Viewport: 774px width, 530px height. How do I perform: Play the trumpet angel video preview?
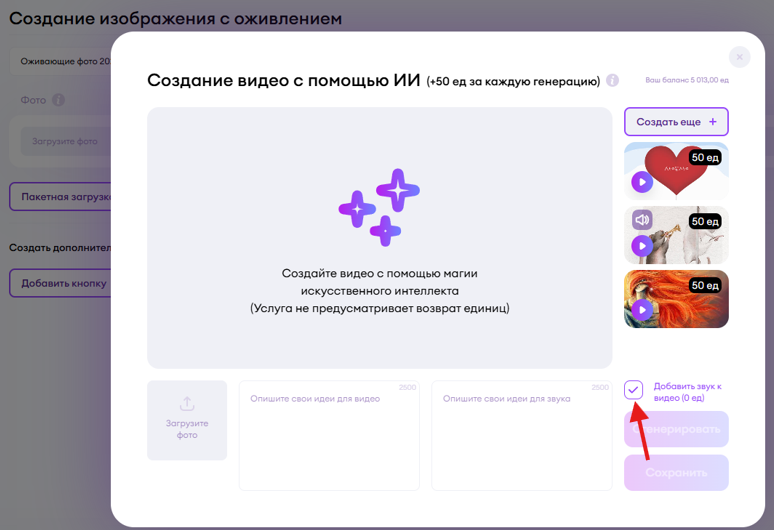642,246
